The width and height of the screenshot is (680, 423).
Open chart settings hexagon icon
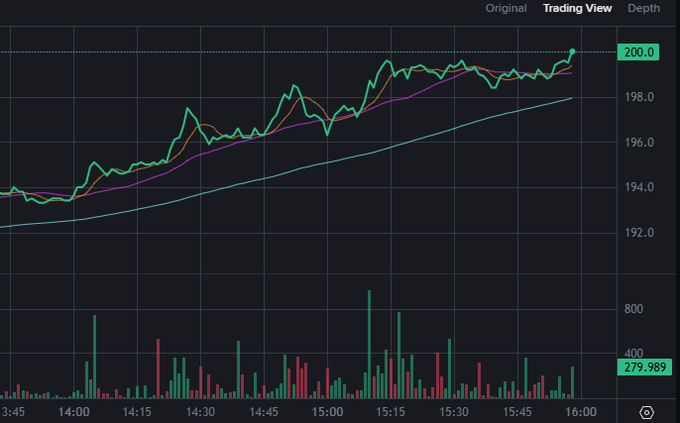[646, 412]
